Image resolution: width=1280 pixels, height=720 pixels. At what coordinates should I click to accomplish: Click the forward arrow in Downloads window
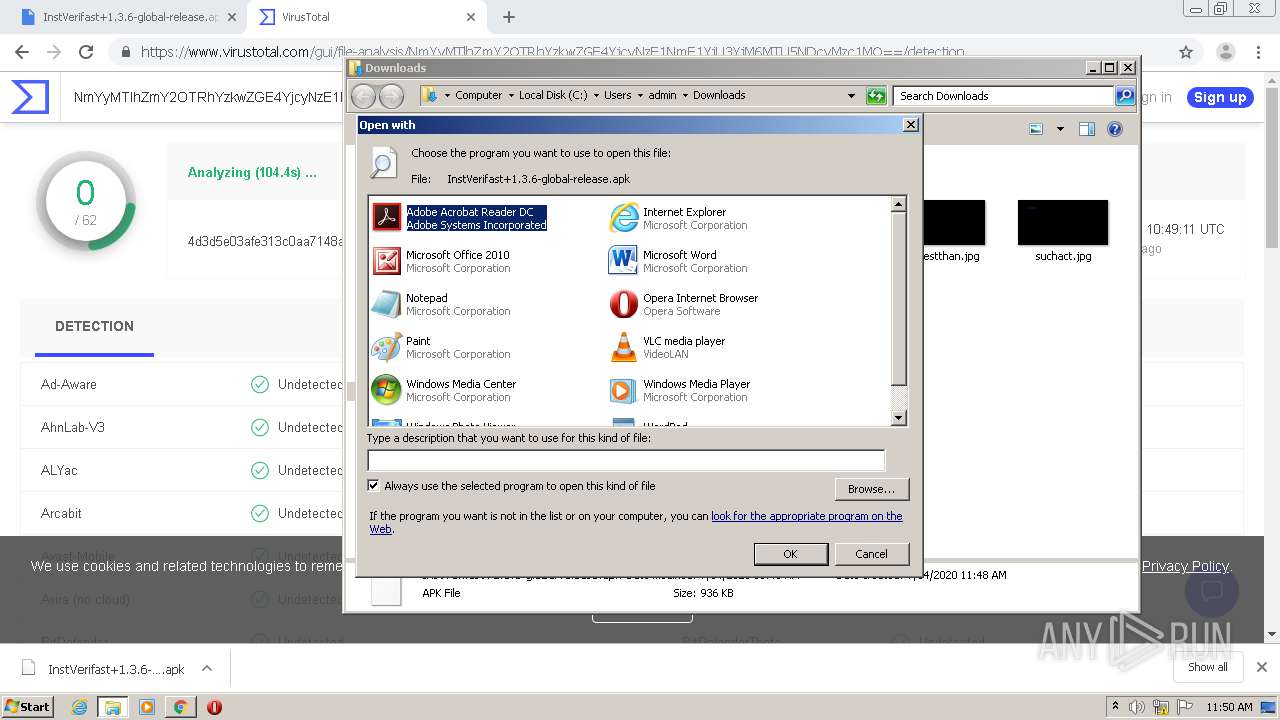point(392,96)
